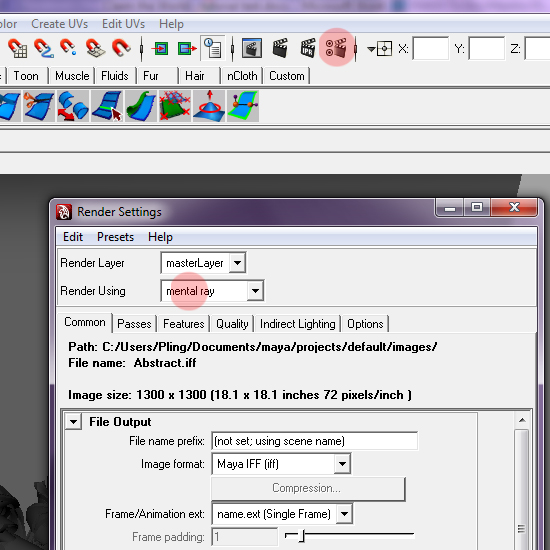The image size is (550, 550).
Task: Click the green-bordered surface with handle points icon
Action: (243, 106)
